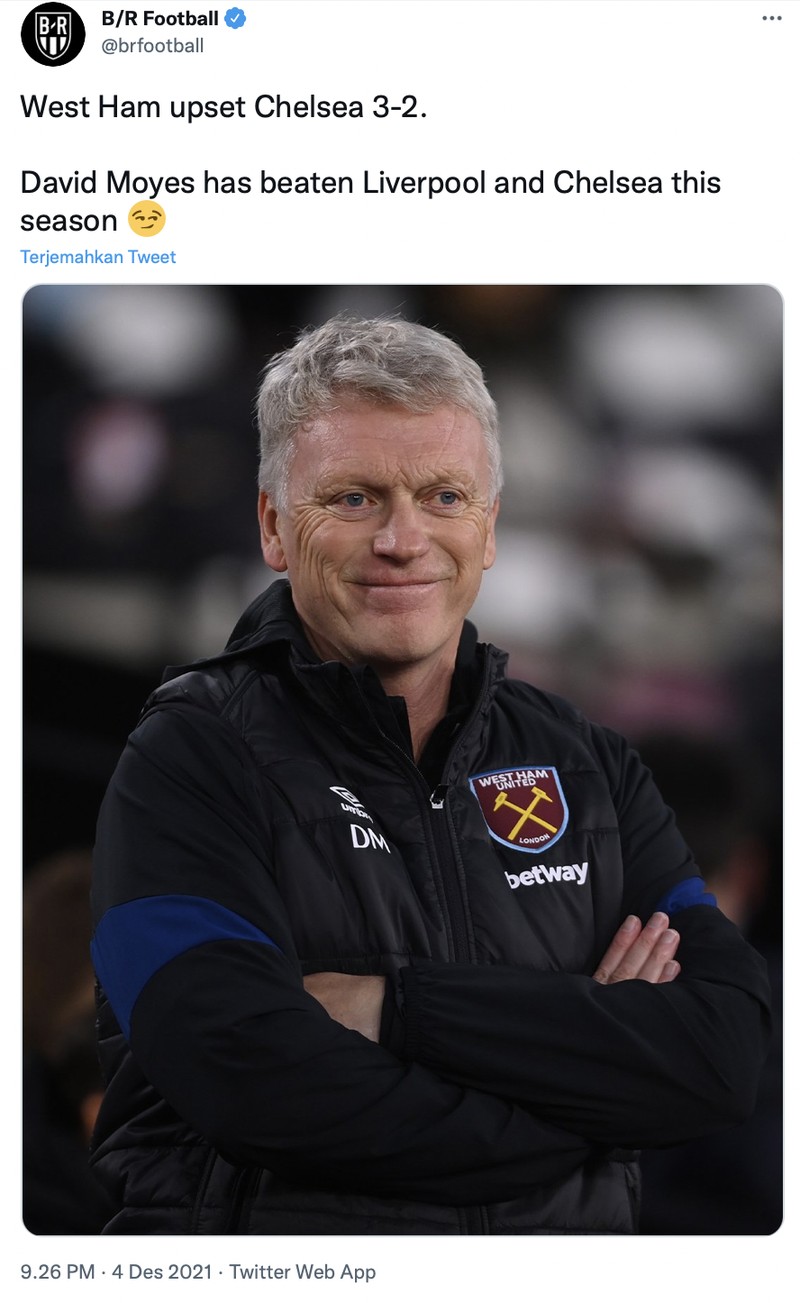Click the Twitter Web App source label

tap(300, 1272)
